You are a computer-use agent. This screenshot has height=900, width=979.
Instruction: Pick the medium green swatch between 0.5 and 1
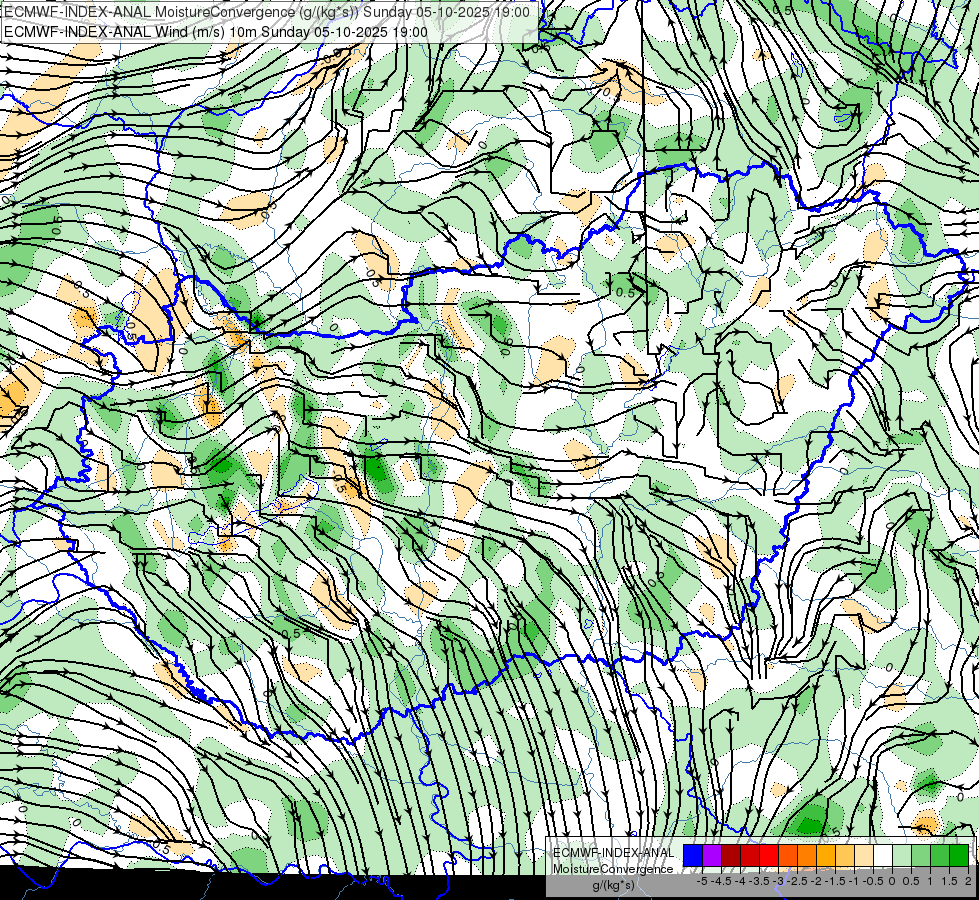921,856
